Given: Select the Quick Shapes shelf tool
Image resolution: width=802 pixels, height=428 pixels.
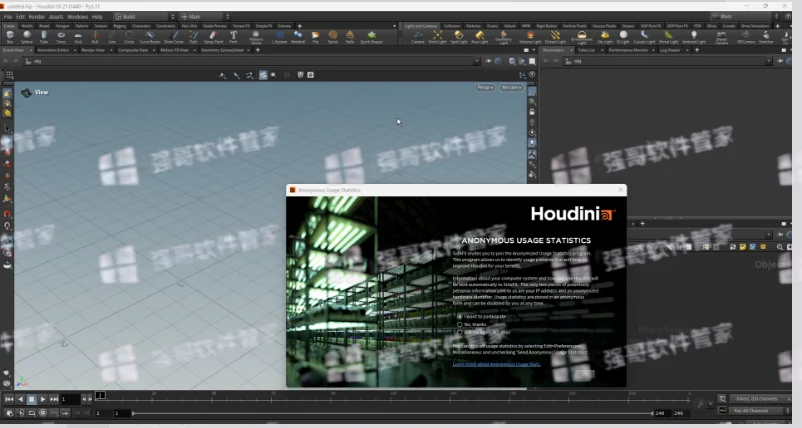Looking at the screenshot, I should (x=371, y=36).
